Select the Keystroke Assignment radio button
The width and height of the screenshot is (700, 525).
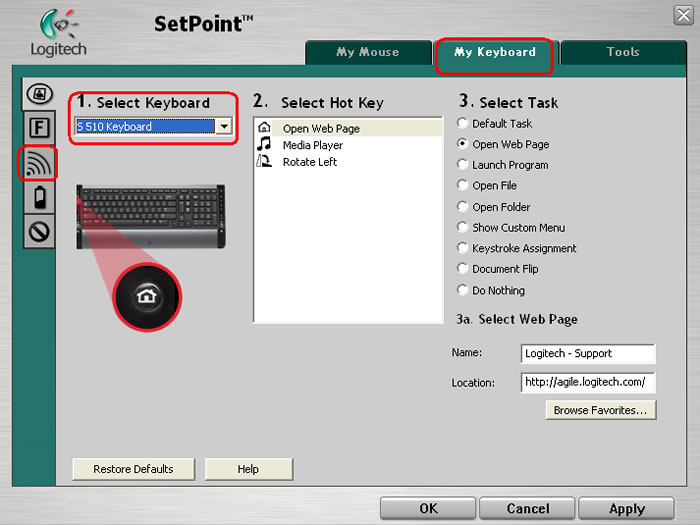pyautogui.click(x=462, y=248)
